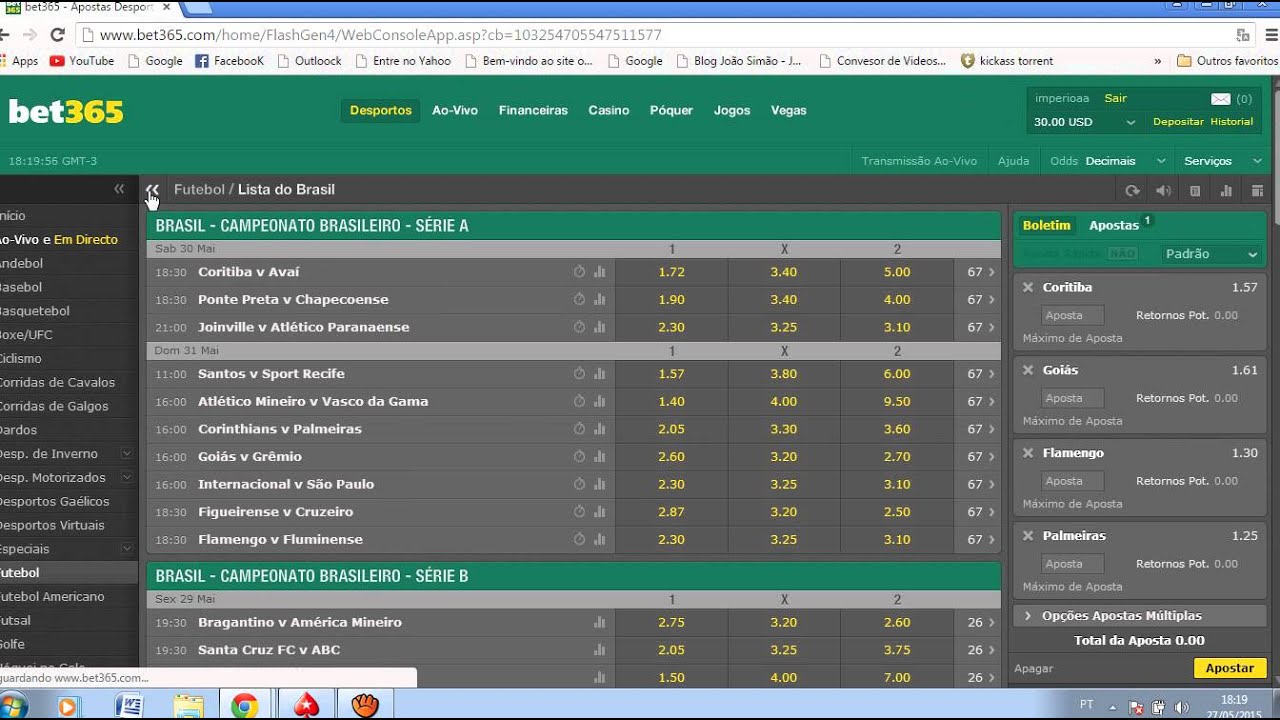The height and width of the screenshot is (720, 1280).
Task: Click the Coritiba Aposta stake field
Action: [x=1071, y=315]
